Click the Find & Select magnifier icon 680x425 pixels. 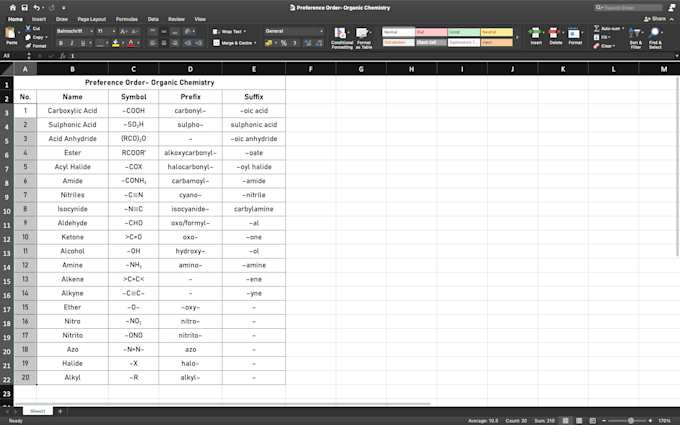point(655,33)
